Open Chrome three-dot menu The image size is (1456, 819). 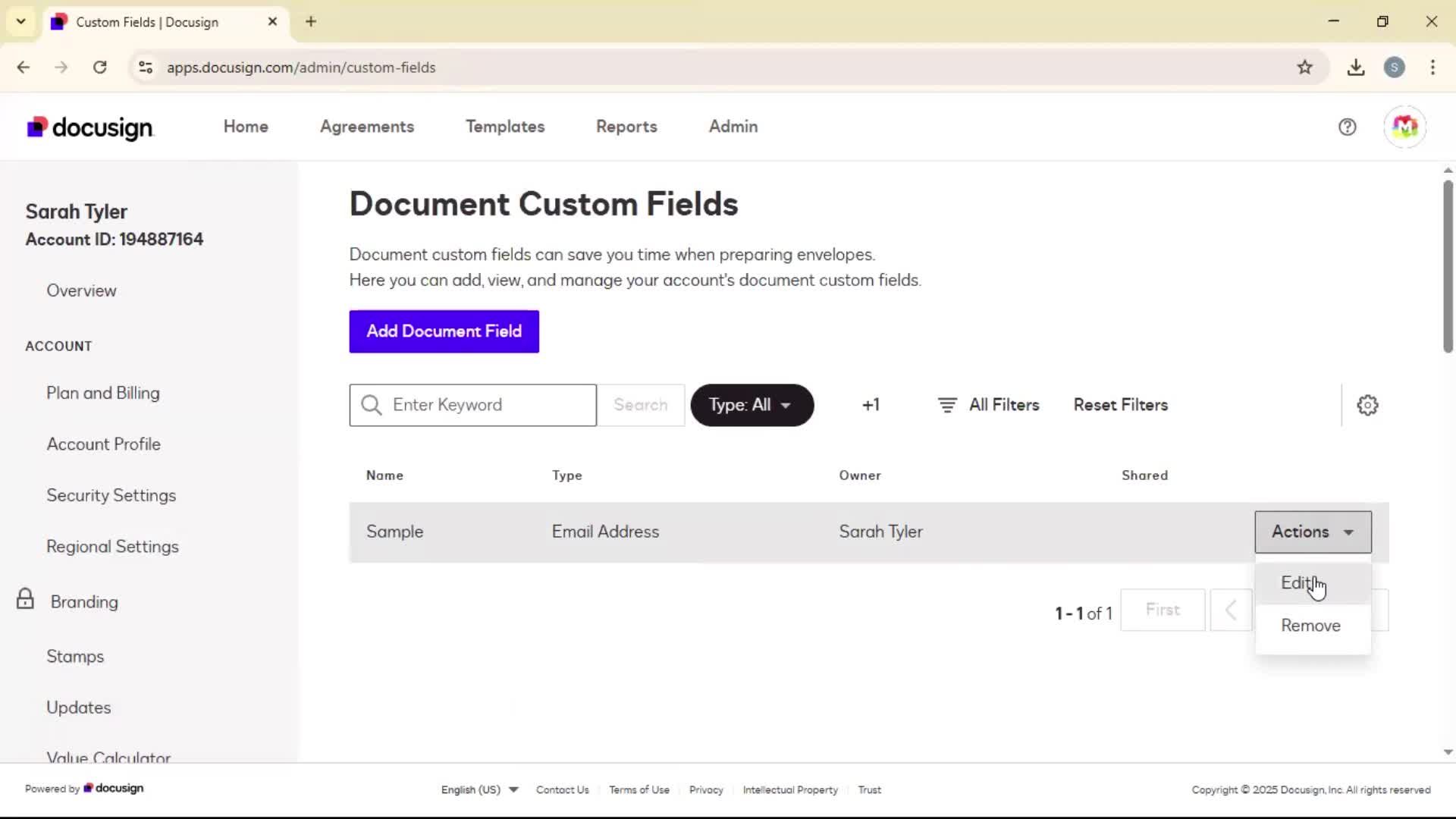coord(1432,67)
